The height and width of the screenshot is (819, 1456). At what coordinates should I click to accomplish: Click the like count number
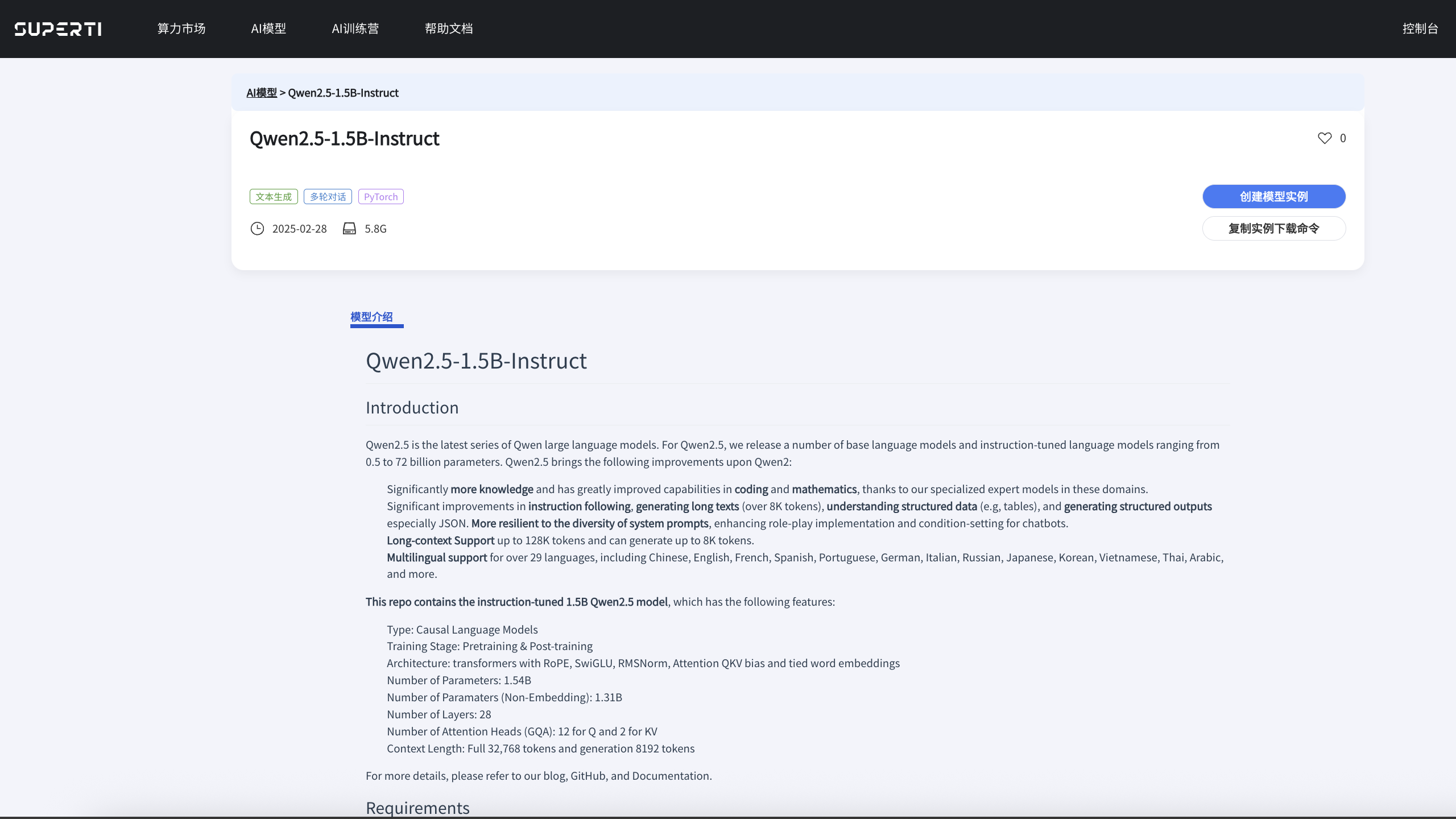1343,138
